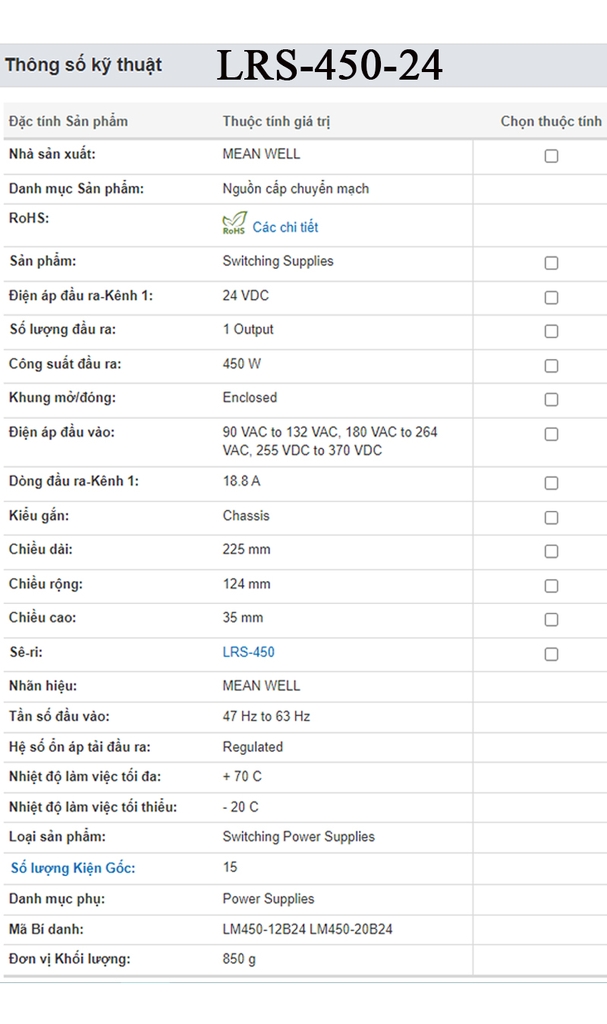Screen dimensions: 607x1024
Task: Tick the 35 mm height checkbox
Action: [x=551, y=620]
